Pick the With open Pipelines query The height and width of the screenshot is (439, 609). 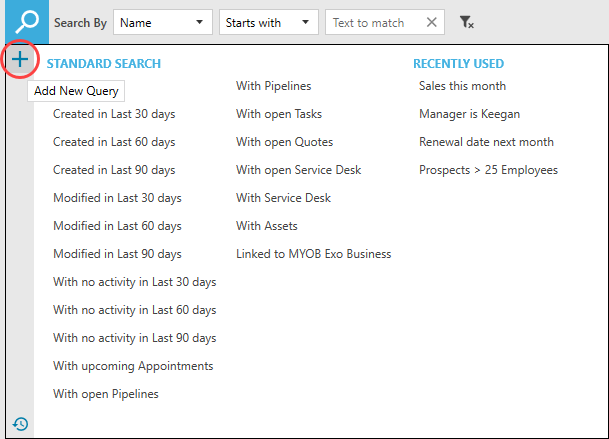(106, 394)
